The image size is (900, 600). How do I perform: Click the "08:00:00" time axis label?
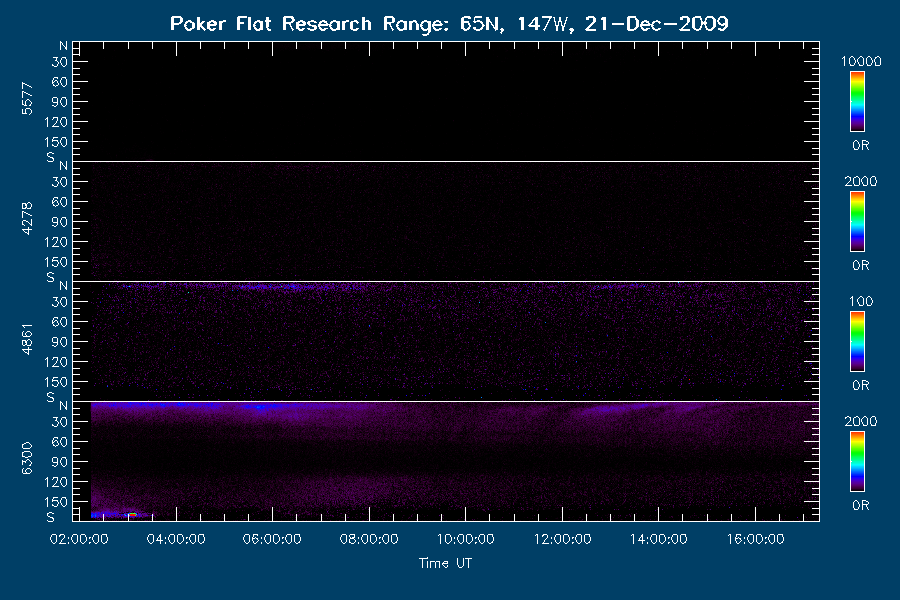(x=368, y=539)
